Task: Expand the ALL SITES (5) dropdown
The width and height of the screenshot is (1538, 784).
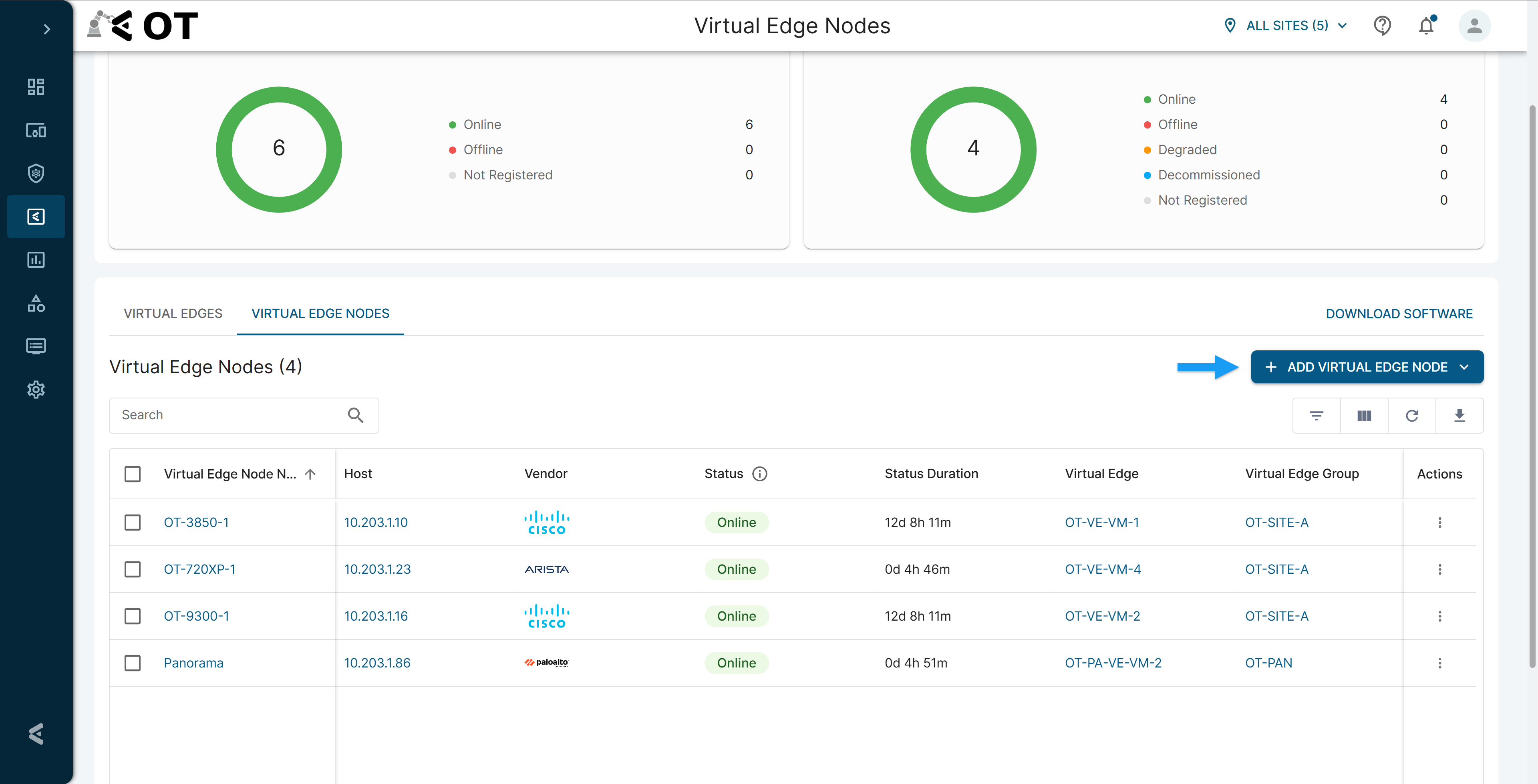Action: (1286, 26)
